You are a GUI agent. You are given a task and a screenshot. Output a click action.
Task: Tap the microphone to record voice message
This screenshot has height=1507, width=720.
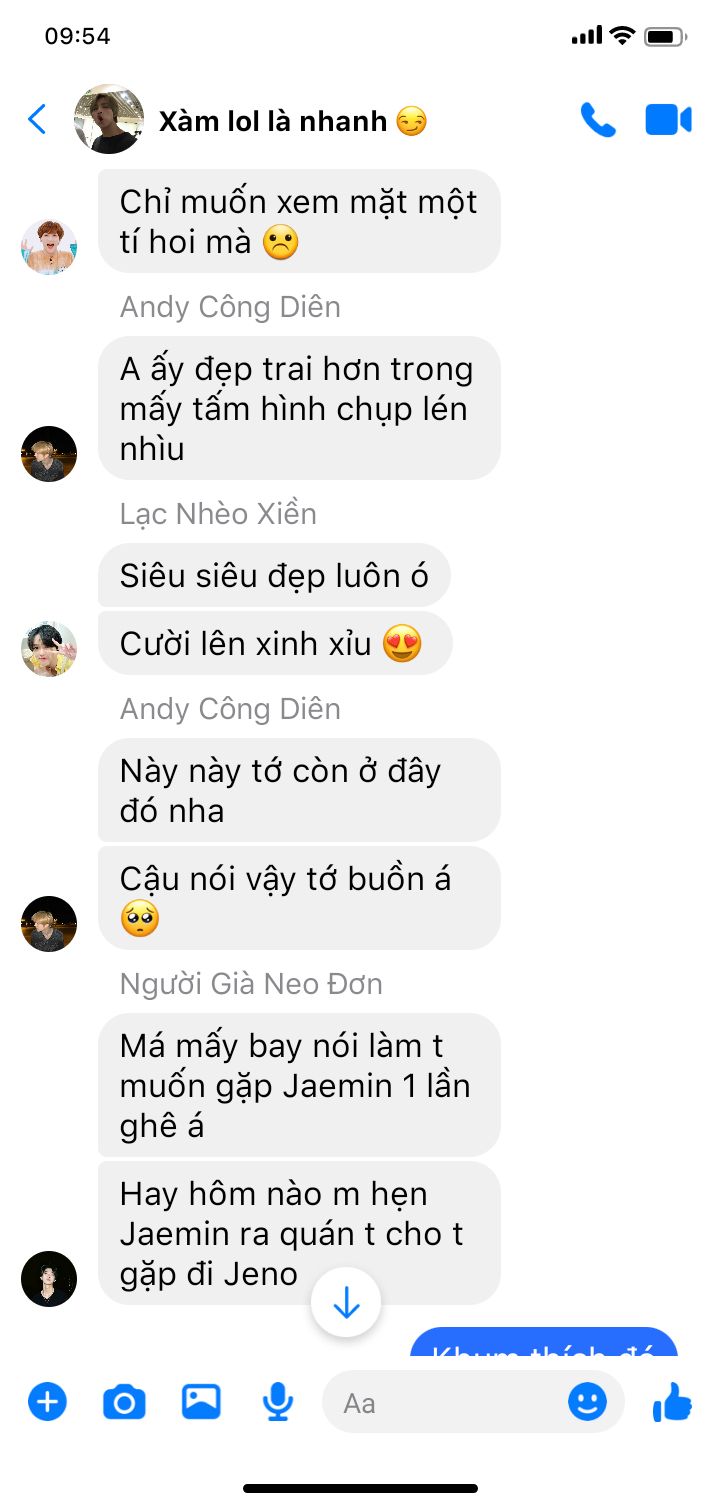pos(278,1401)
